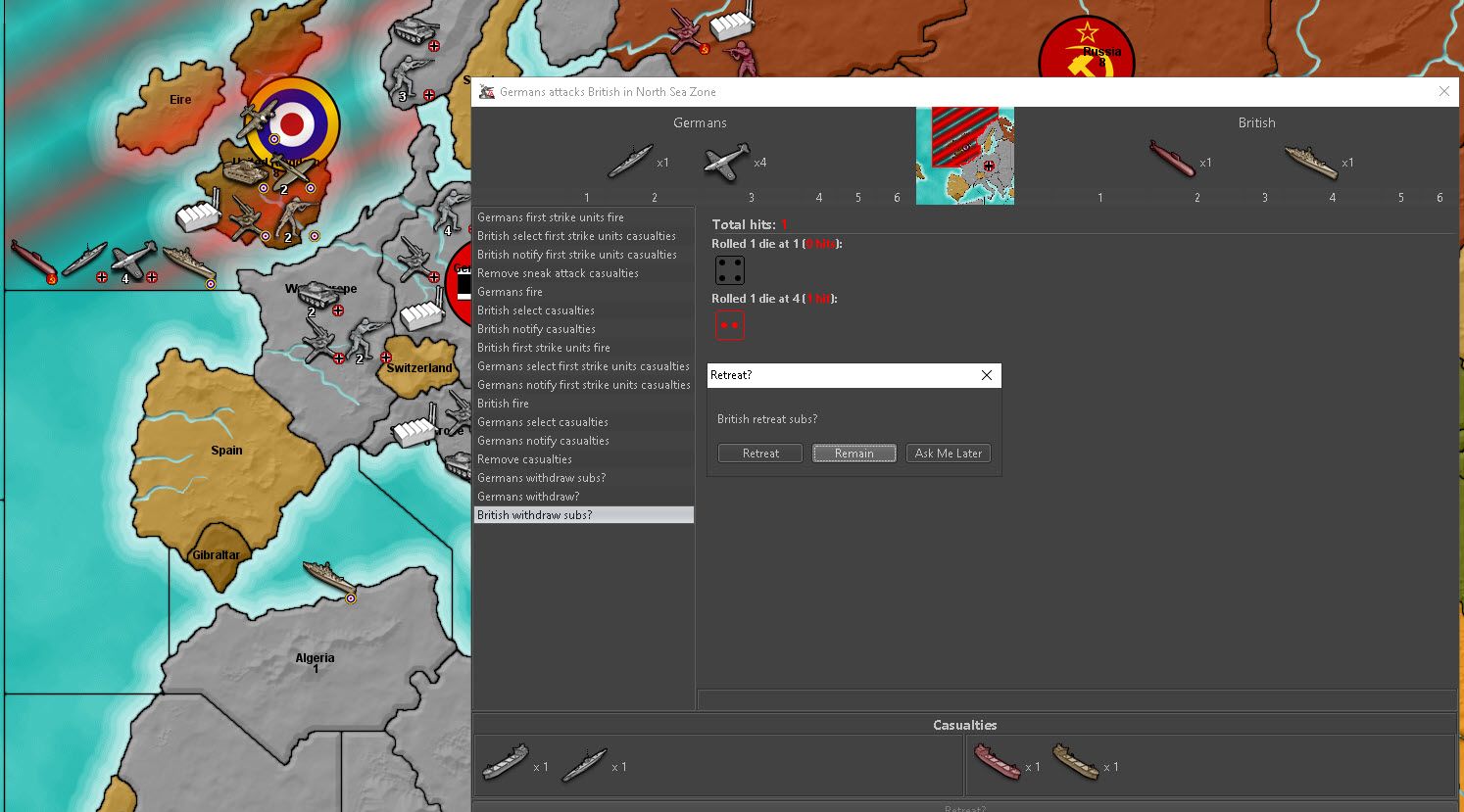Click the Eire territory
Screen dimensions: 1464x812
180,100
